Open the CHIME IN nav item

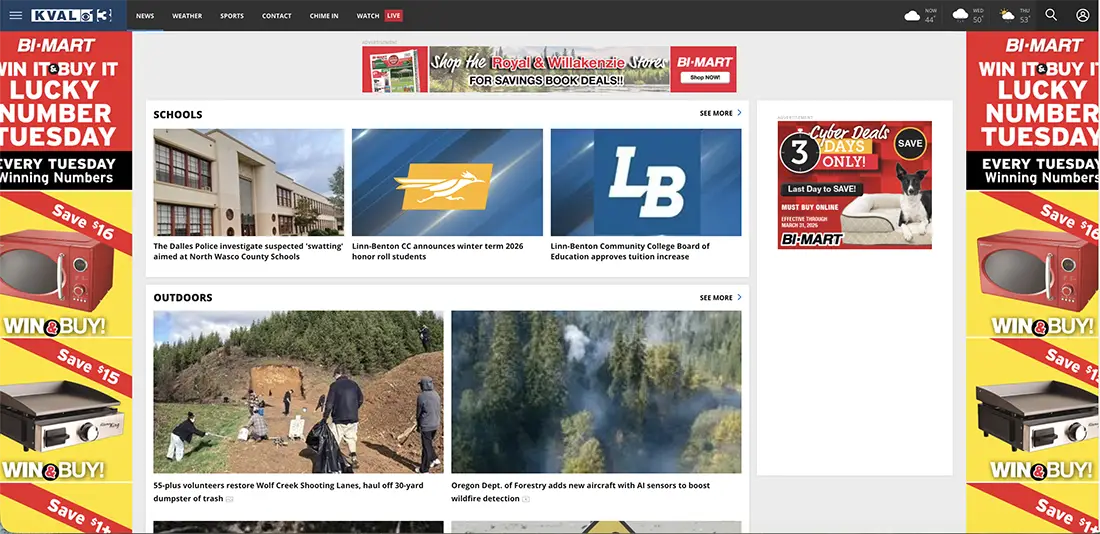(324, 15)
